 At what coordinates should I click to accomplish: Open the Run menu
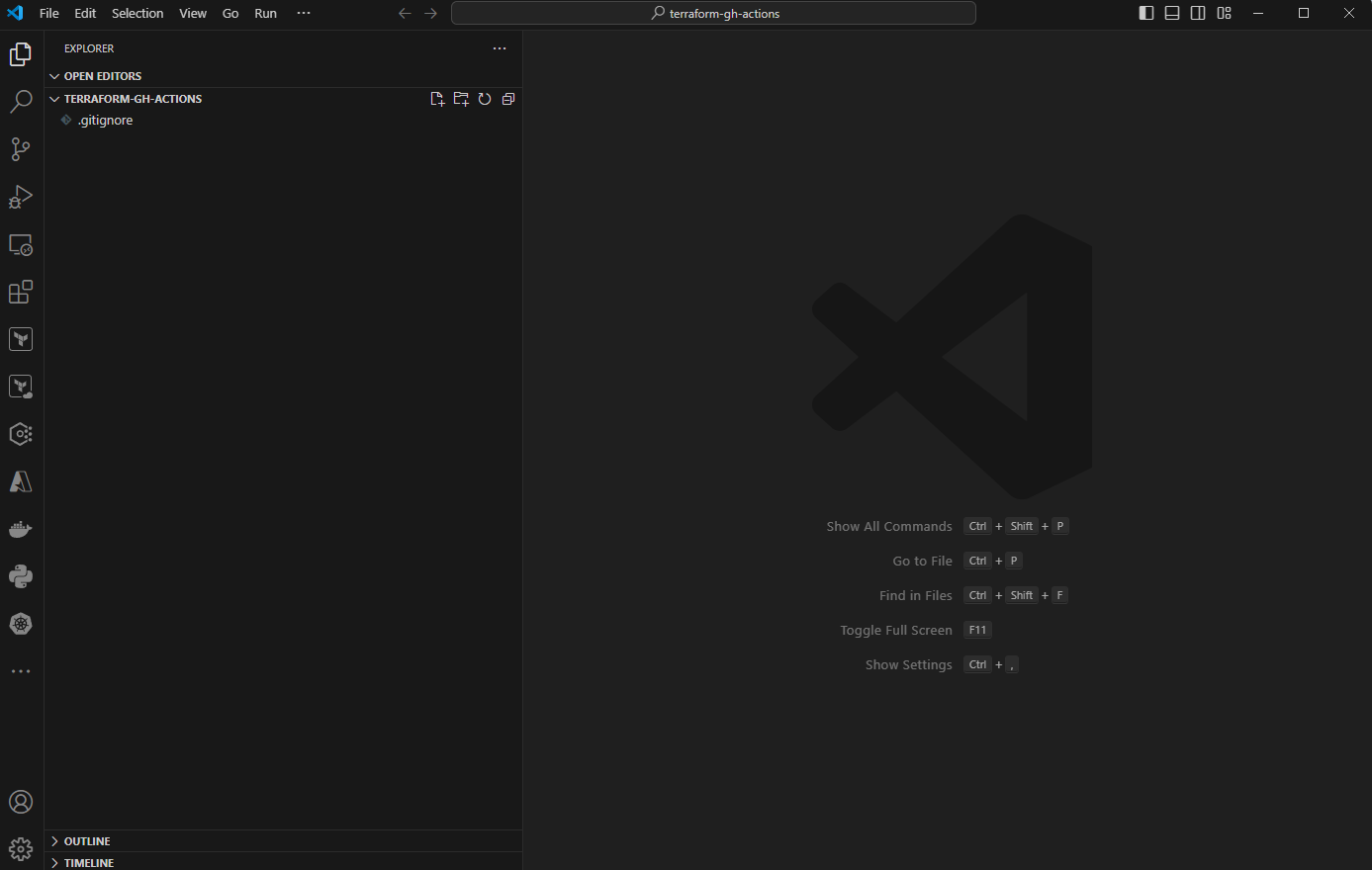(x=265, y=13)
